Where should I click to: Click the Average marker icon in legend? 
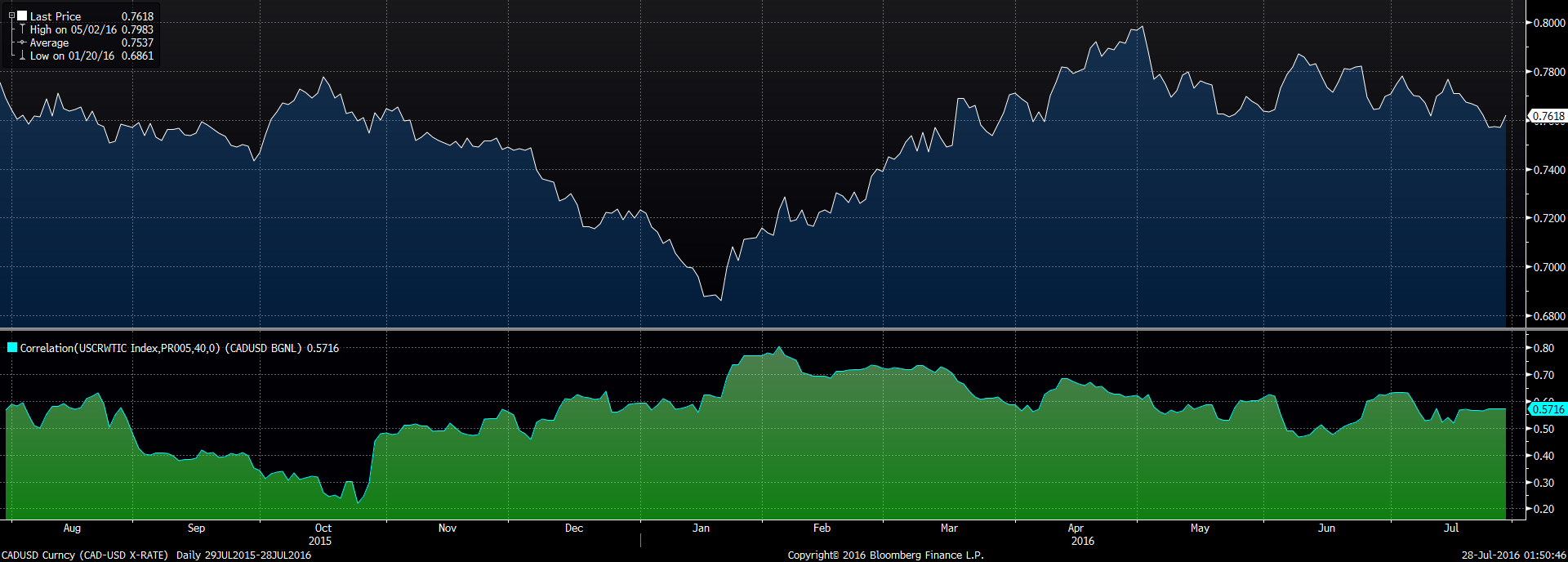click(x=22, y=42)
